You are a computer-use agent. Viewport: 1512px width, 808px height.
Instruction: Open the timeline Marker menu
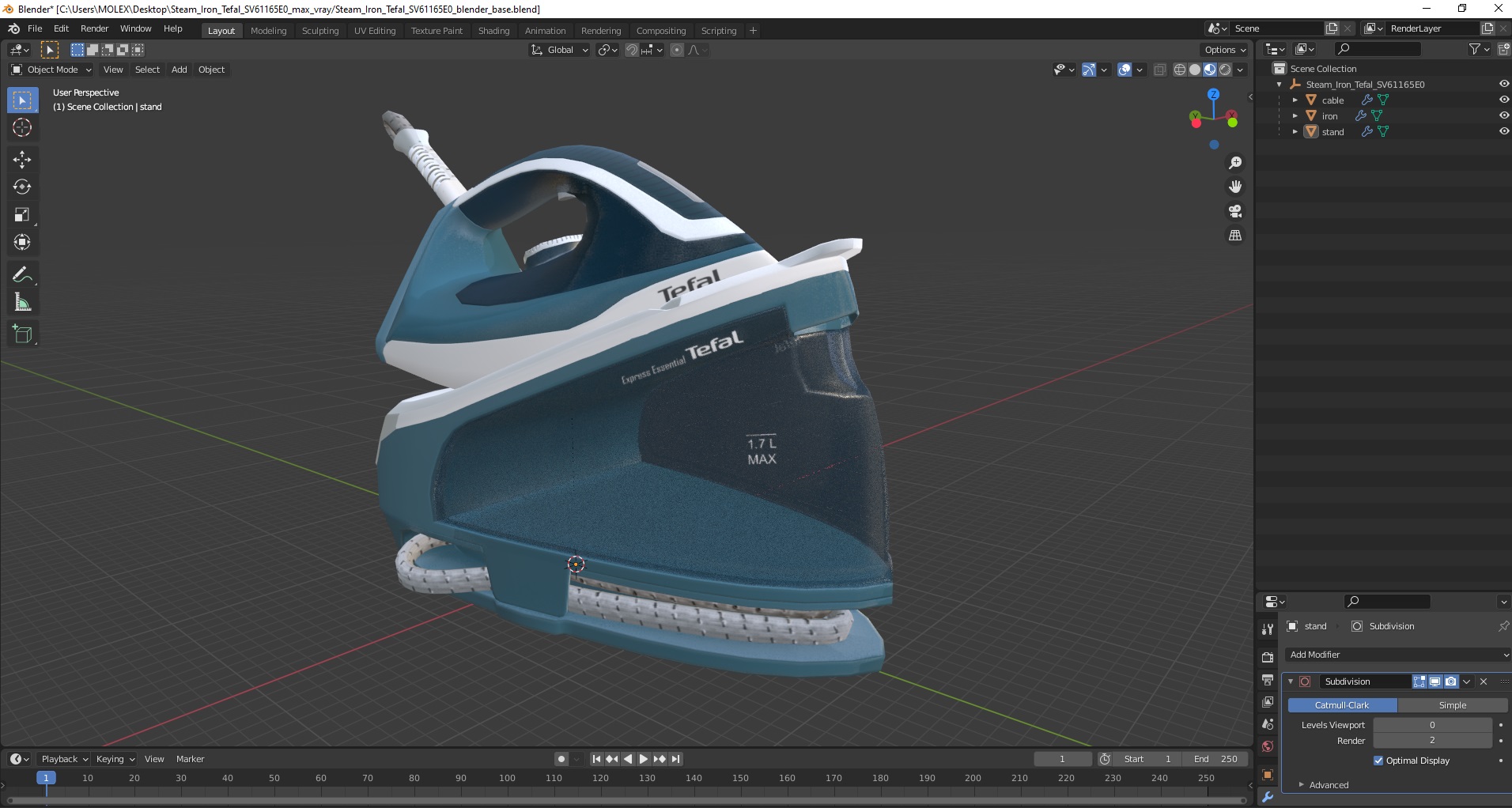pos(190,759)
